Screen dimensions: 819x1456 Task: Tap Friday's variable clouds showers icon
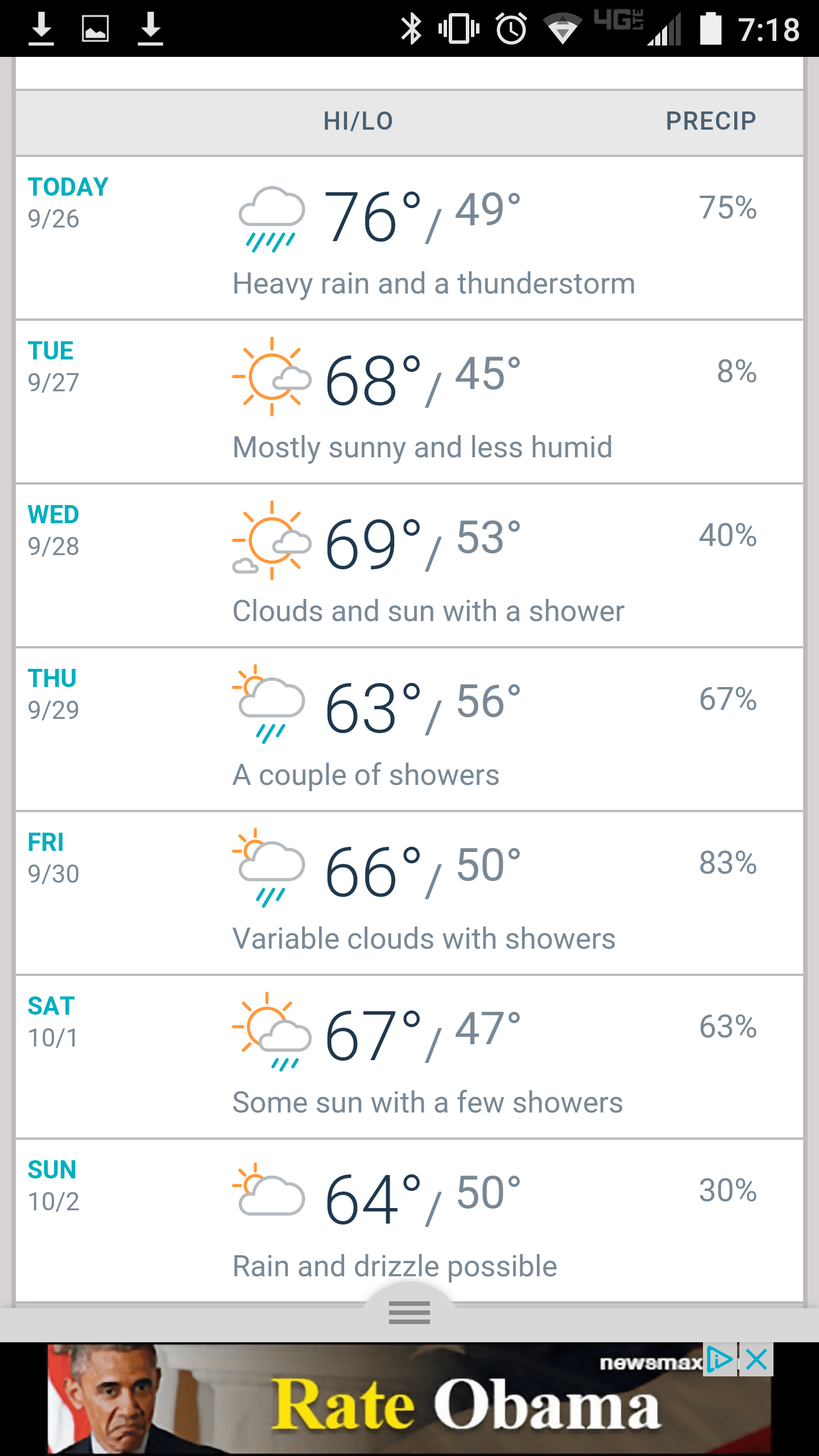tap(270, 868)
